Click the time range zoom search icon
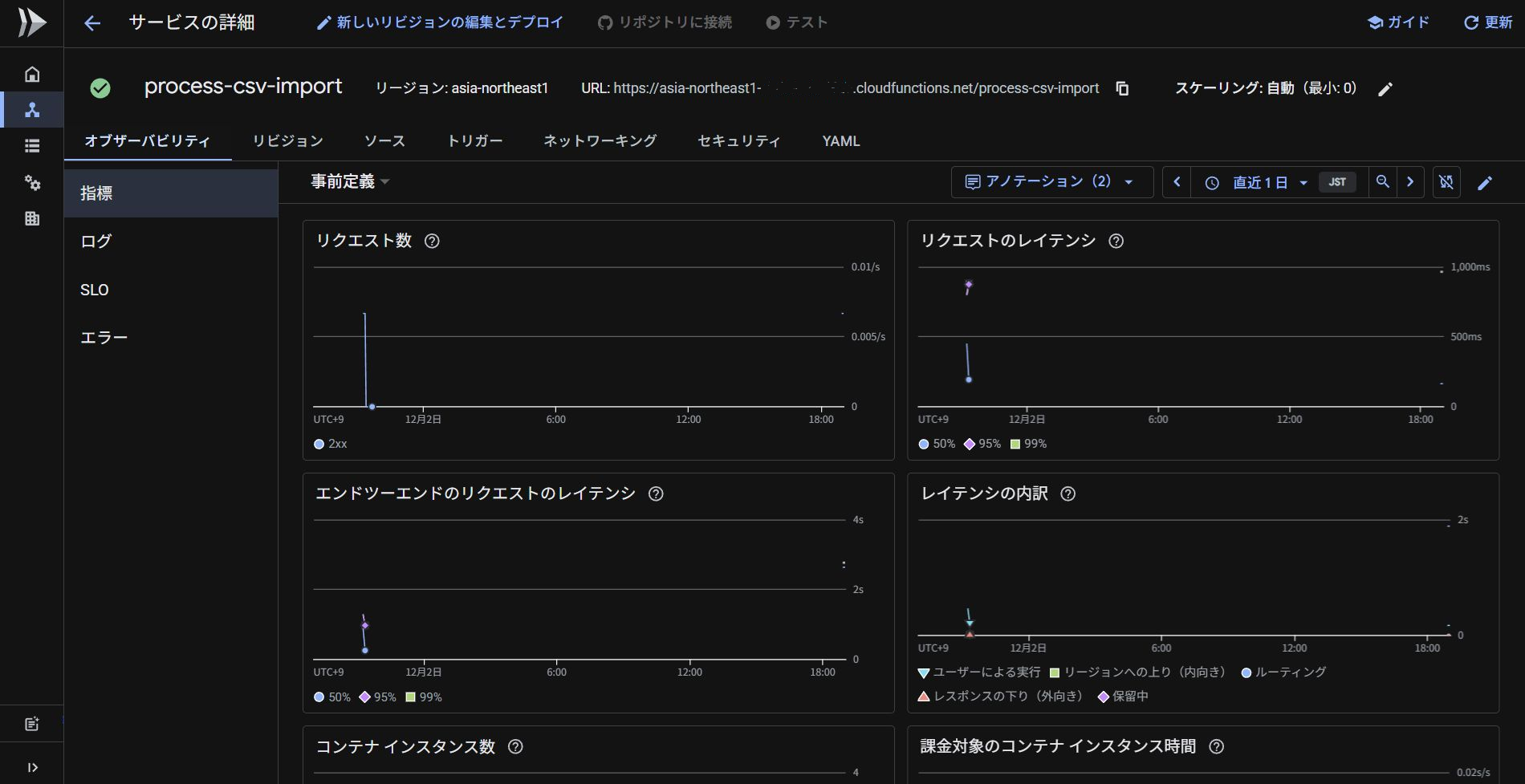The height and width of the screenshot is (784, 1525). pyautogui.click(x=1382, y=182)
